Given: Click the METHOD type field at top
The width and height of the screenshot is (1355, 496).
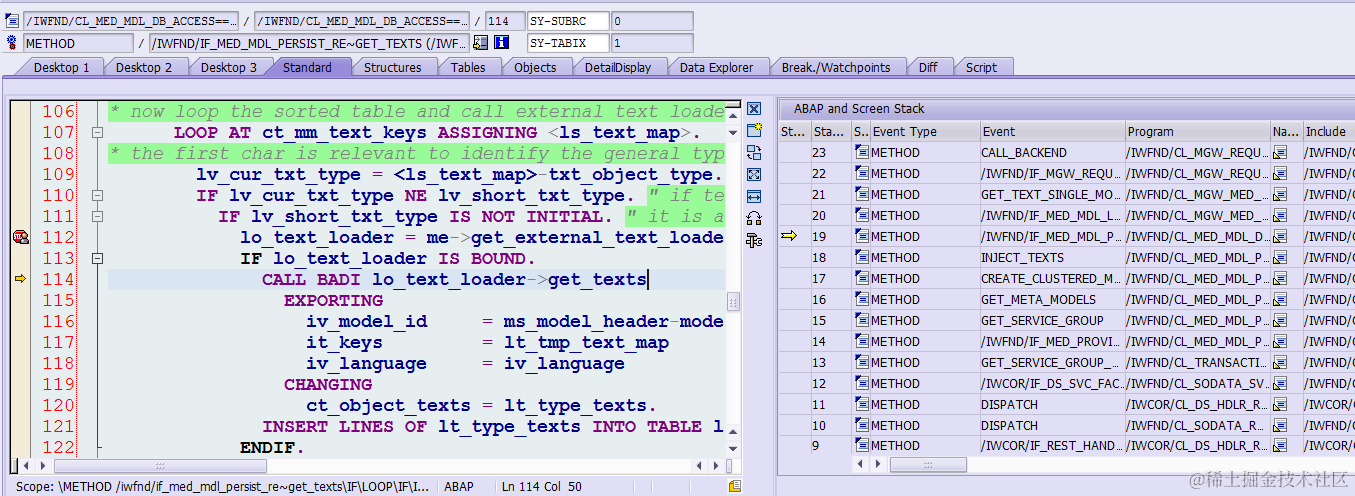Looking at the screenshot, I should tap(78, 43).
